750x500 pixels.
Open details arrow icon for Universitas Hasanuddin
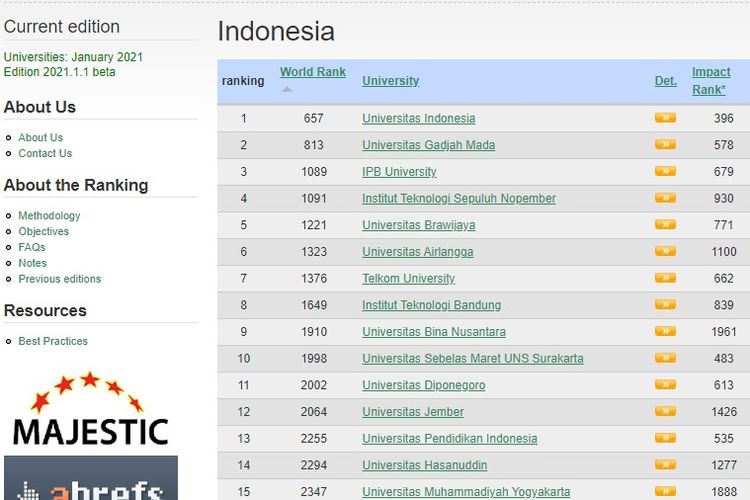665,465
